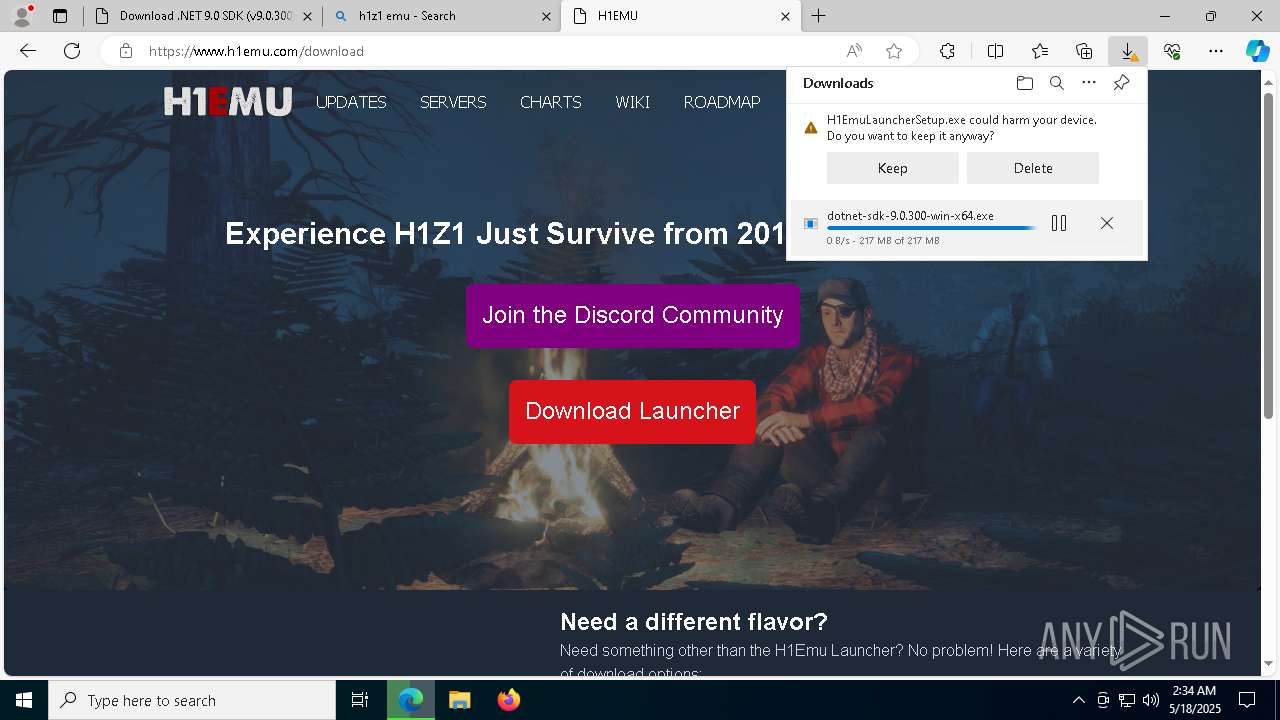Screen dimensions: 1280x720
Task: Open Edge from the taskbar
Action: coord(411,700)
